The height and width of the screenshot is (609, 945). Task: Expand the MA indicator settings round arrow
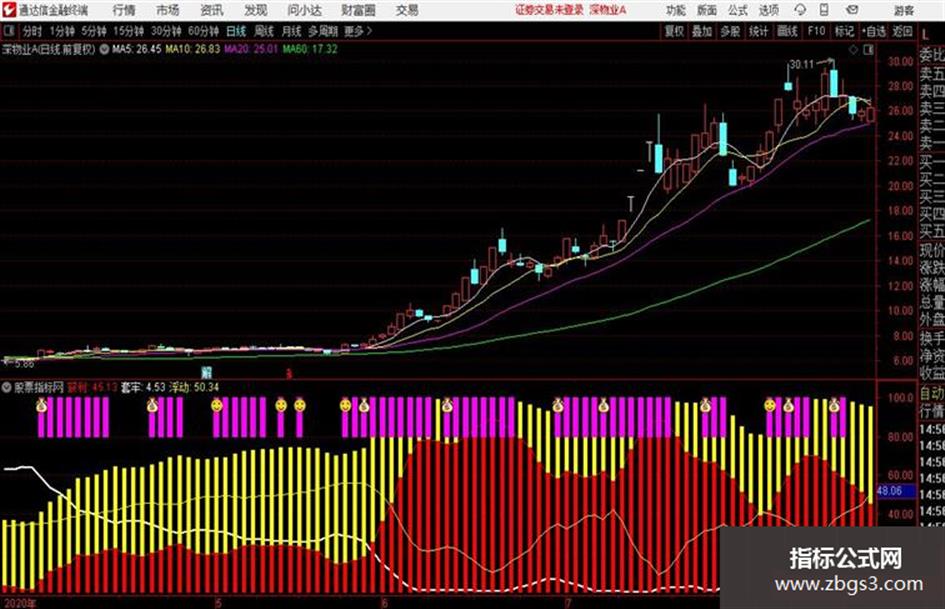104,49
